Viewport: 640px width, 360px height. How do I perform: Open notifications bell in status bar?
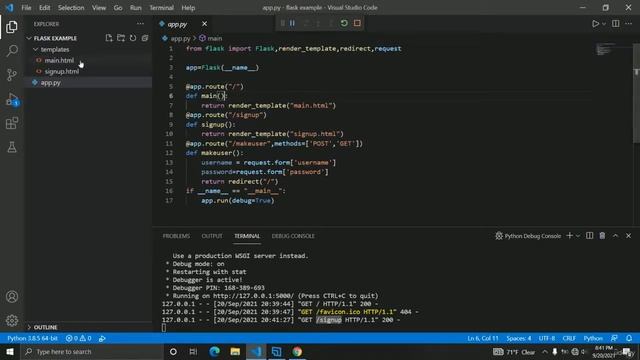(629, 338)
